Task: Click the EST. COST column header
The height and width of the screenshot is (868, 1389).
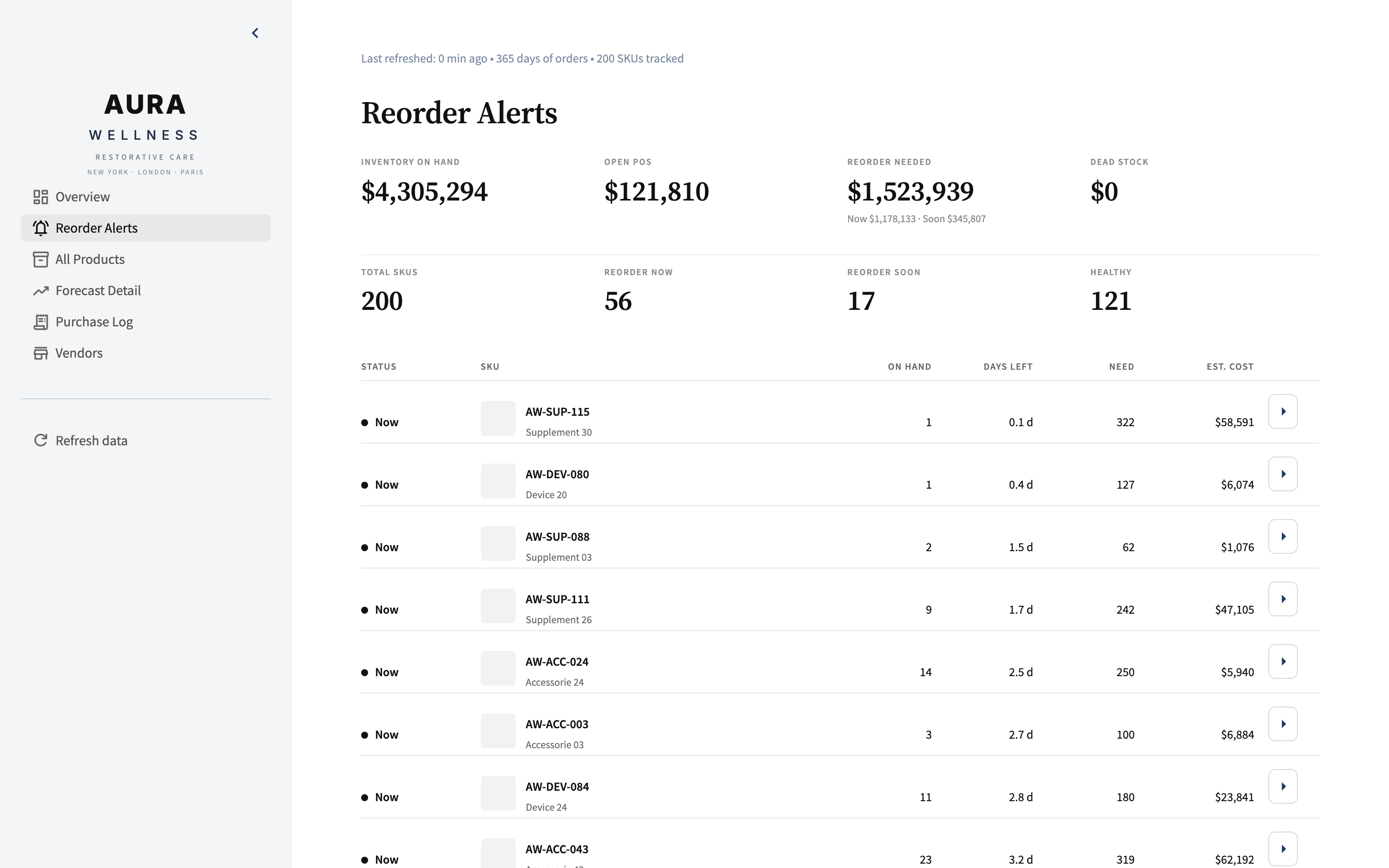Action: (1230, 367)
